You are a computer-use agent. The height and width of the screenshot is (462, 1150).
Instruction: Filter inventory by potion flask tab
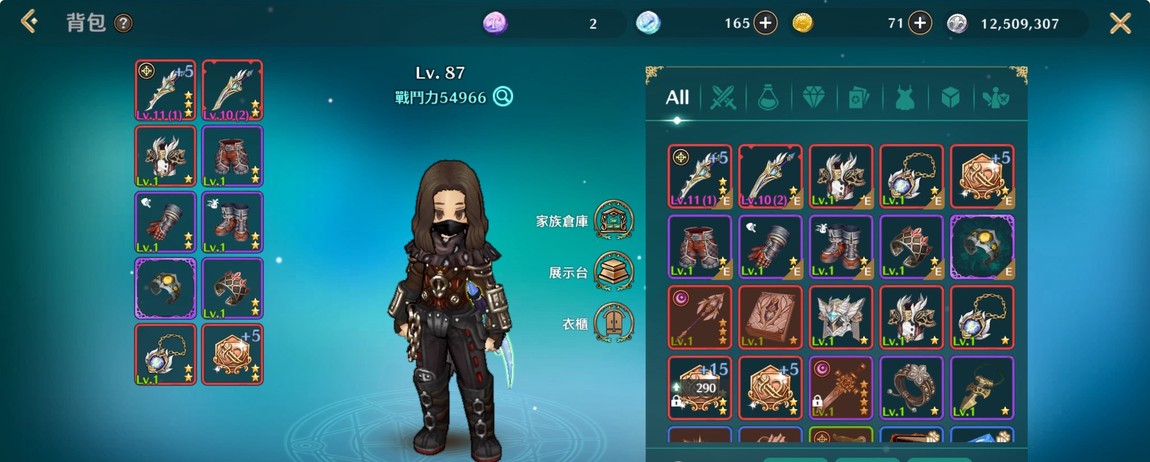pyautogui.click(x=768, y=97)
